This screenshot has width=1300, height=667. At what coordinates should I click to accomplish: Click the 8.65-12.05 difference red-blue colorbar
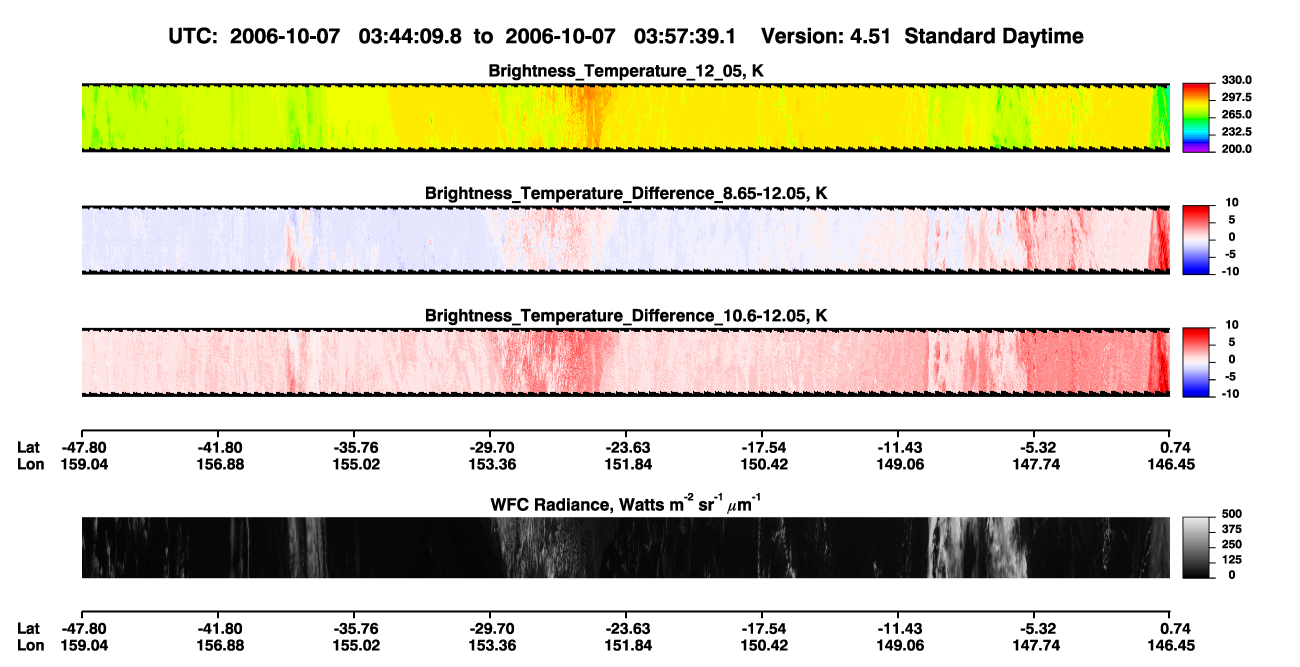click(1196, 240)
